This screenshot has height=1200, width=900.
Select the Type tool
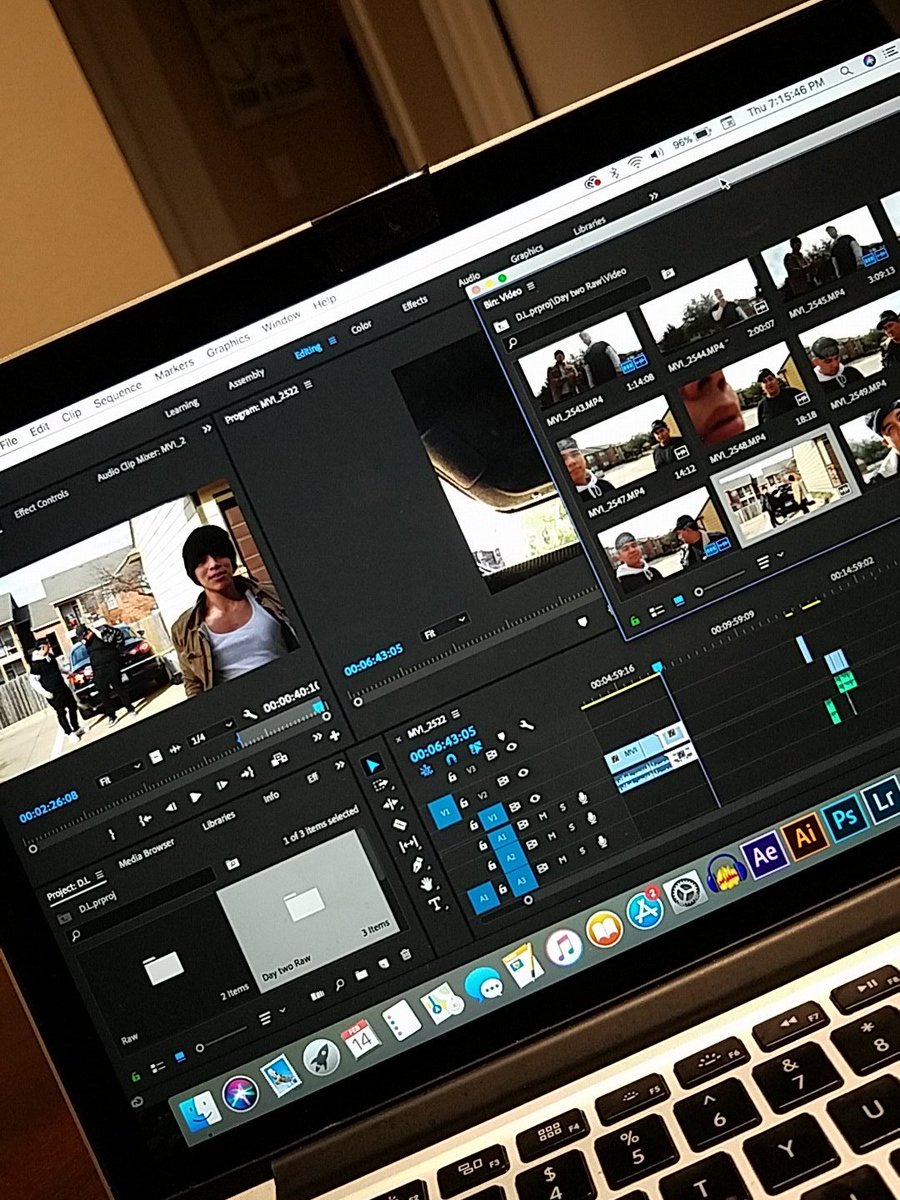coord(435,902)
